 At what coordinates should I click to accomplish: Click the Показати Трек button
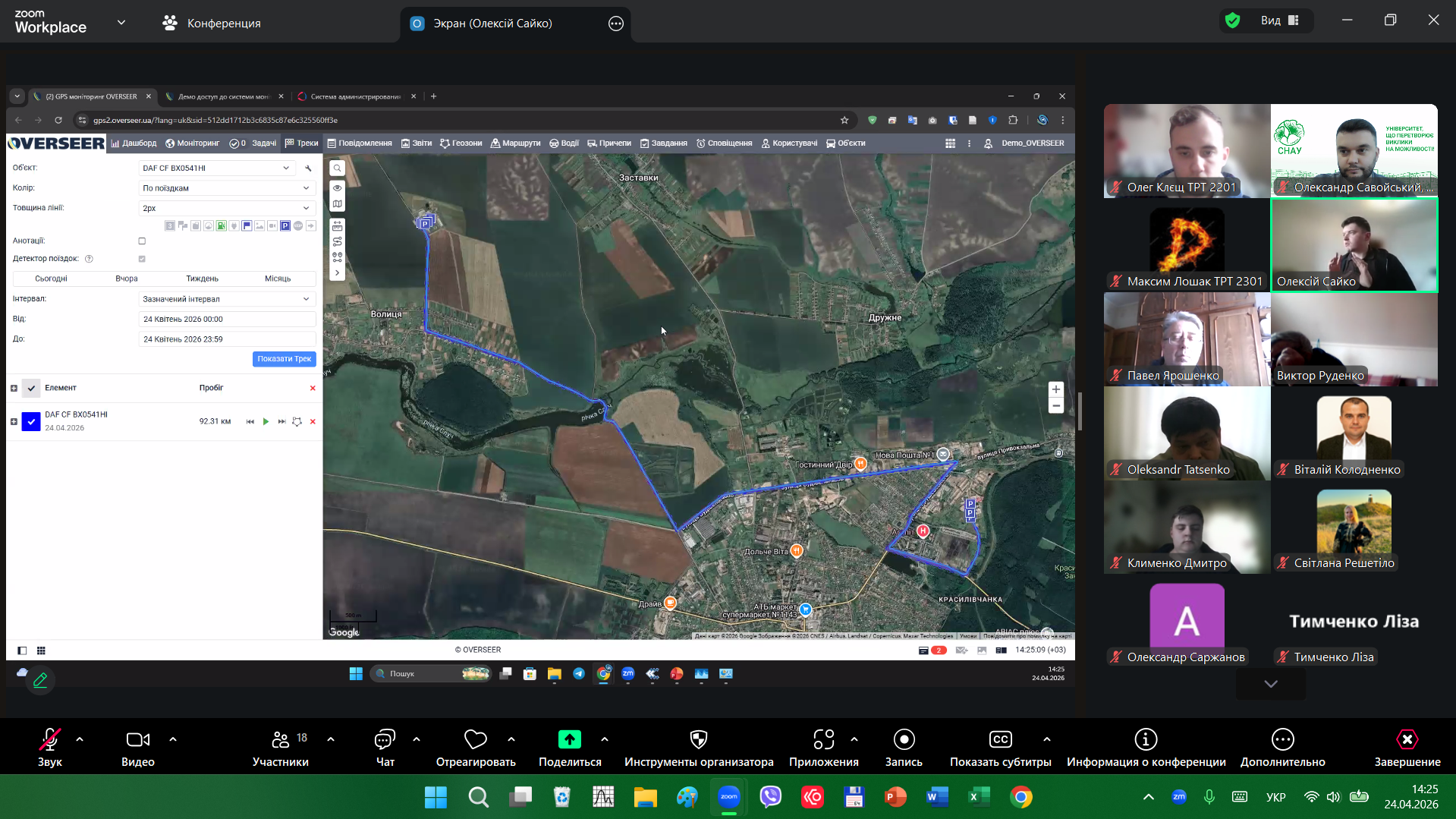[x=284, y=359]
